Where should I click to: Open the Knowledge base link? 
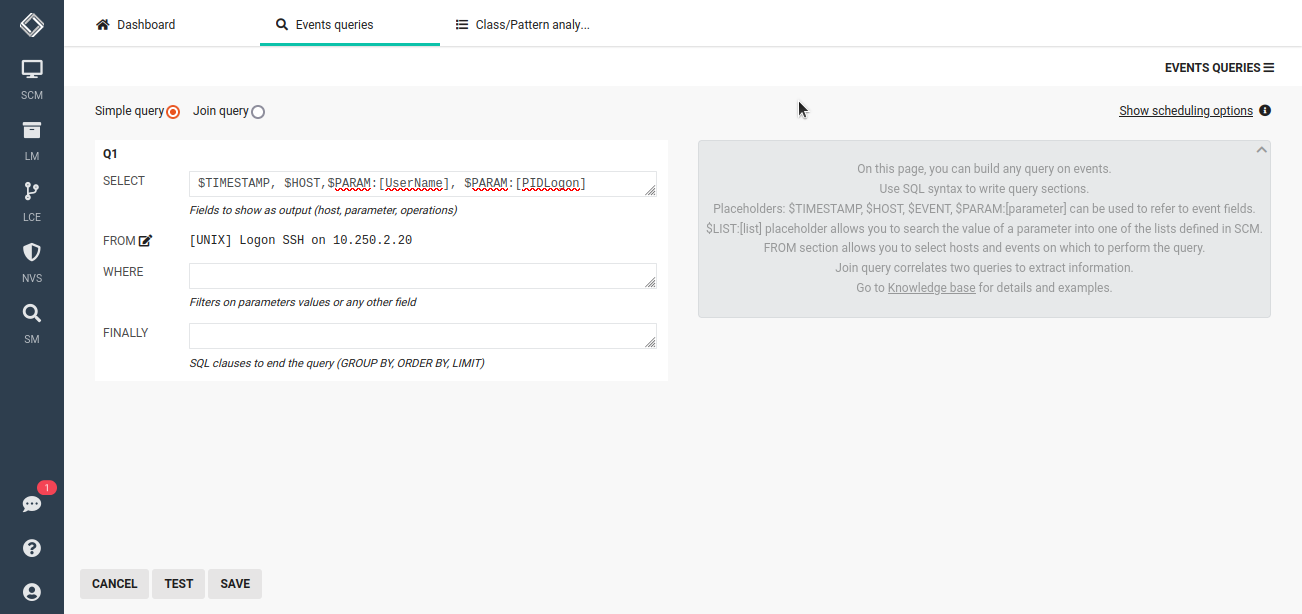931,287
